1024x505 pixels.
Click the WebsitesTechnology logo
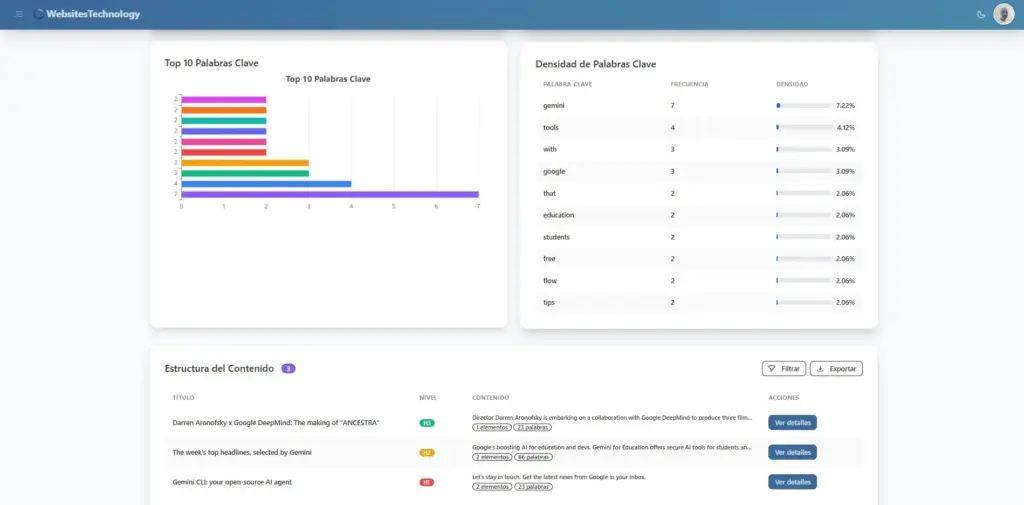[87, 14]
